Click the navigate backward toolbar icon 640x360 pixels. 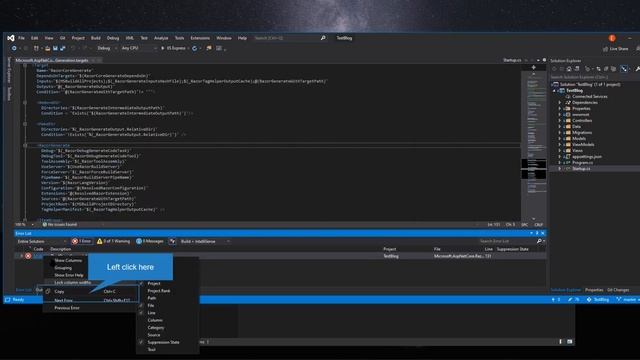tap(14, 48)
